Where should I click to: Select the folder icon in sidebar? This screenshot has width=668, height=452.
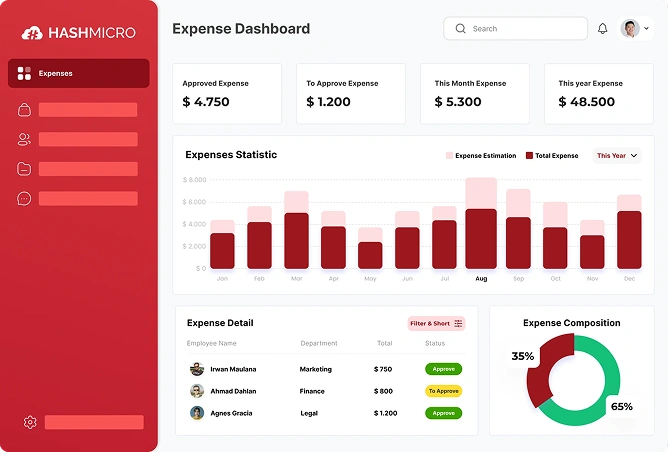(x=24, y=169)
